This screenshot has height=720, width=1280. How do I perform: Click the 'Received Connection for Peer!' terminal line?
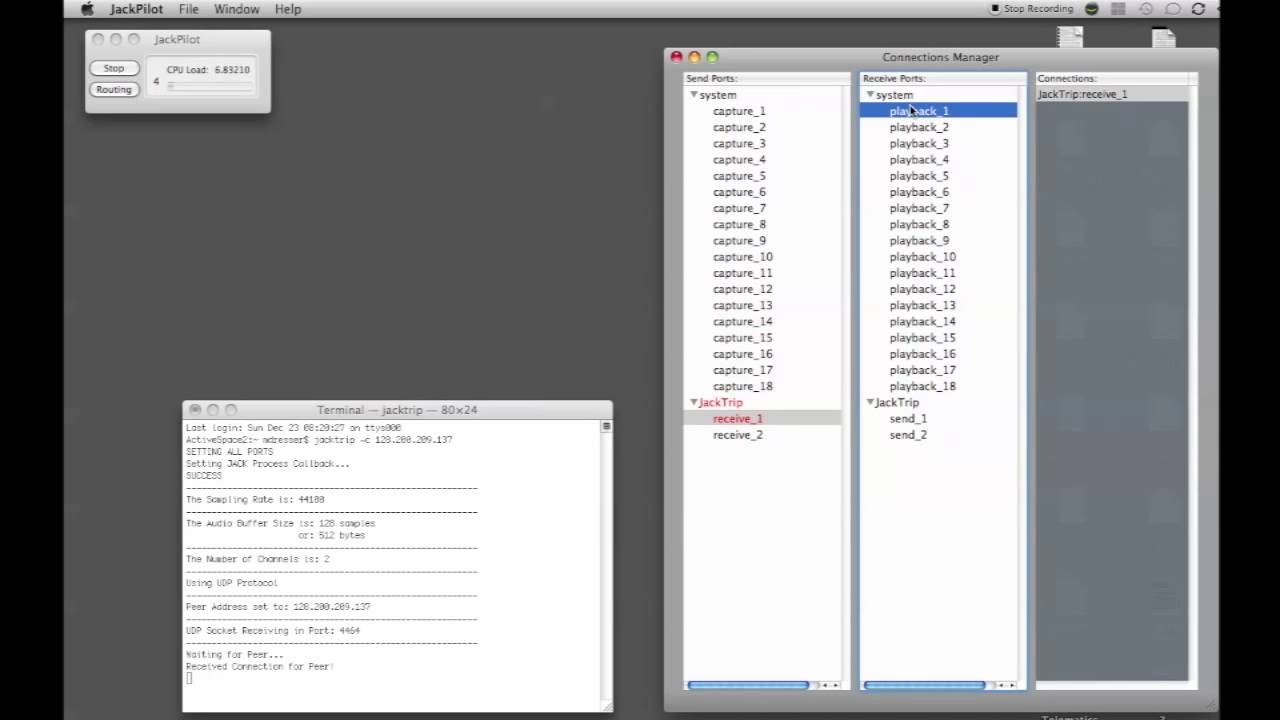(260, 667)
